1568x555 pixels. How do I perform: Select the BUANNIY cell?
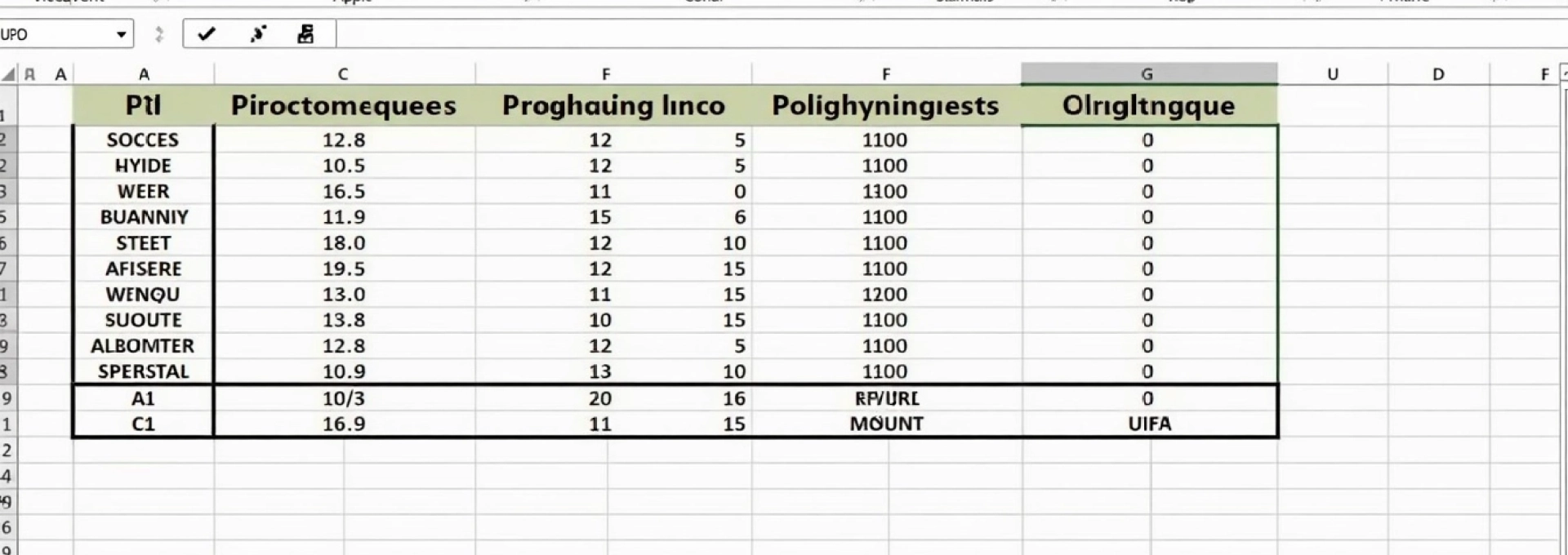coord(144,217)
